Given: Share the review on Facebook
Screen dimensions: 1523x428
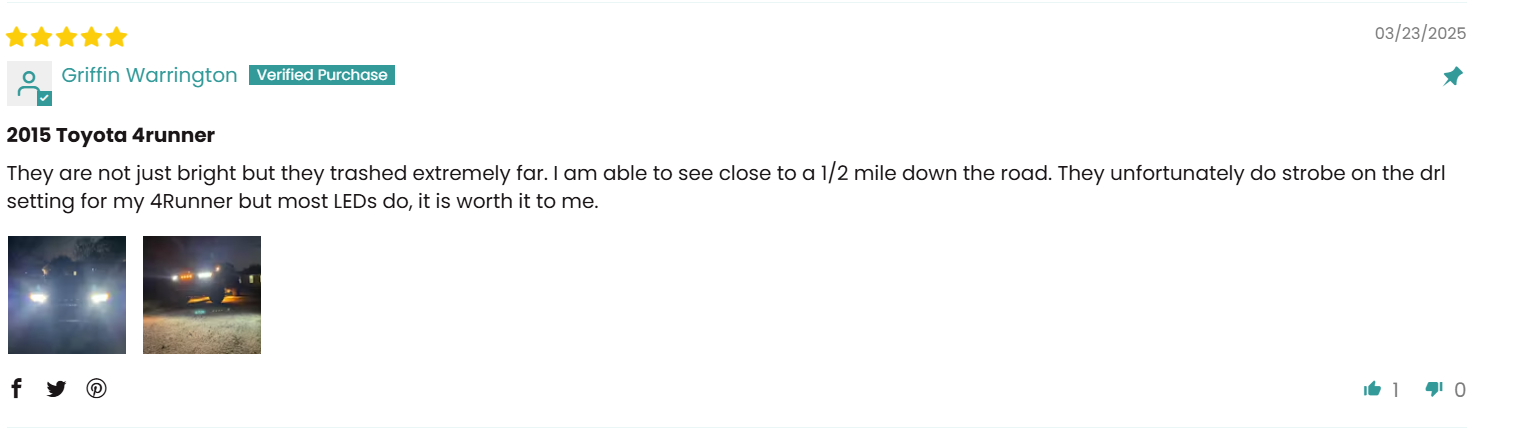Looking at the screenshot, I should [16, 388].
